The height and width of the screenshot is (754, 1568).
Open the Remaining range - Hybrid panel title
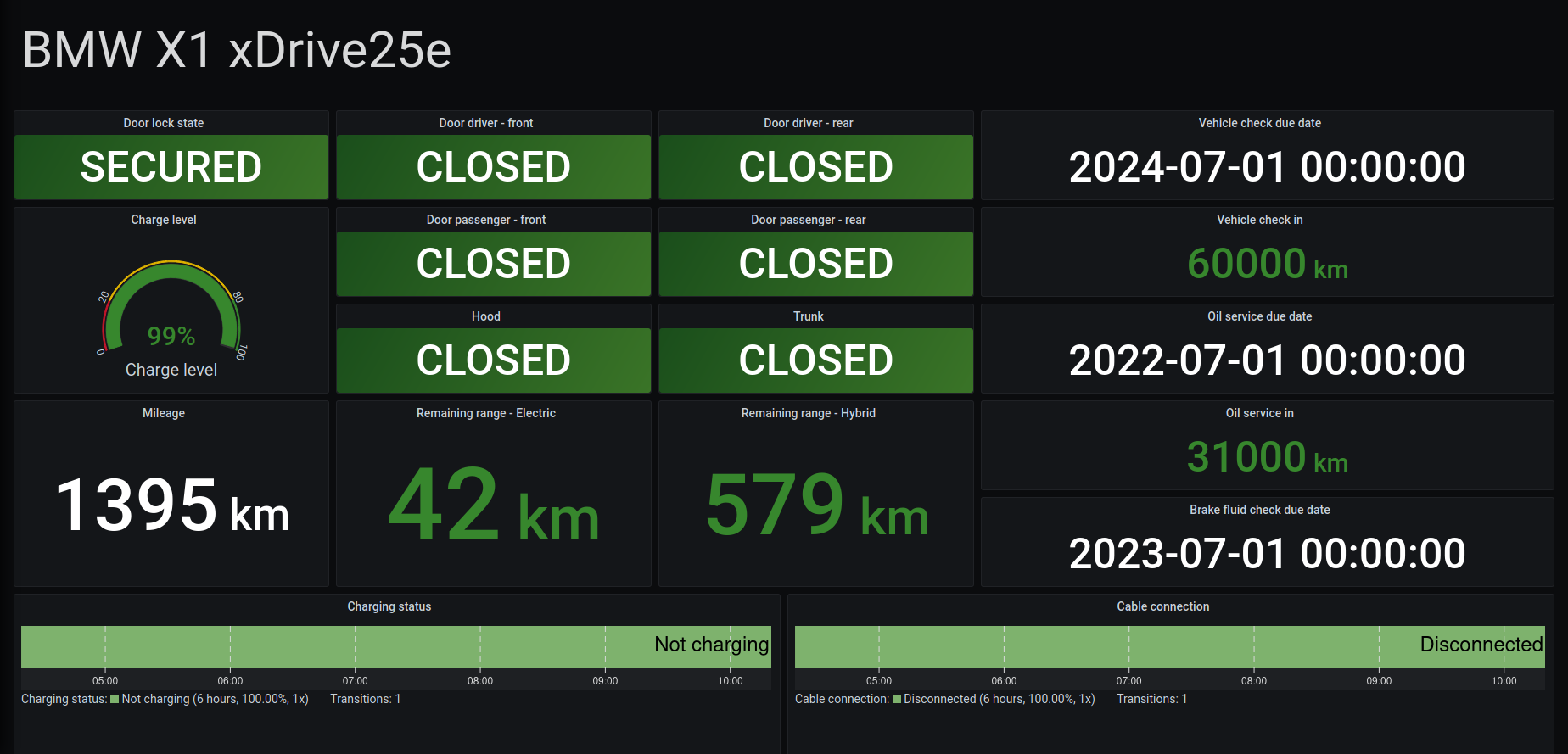[809, 413]
